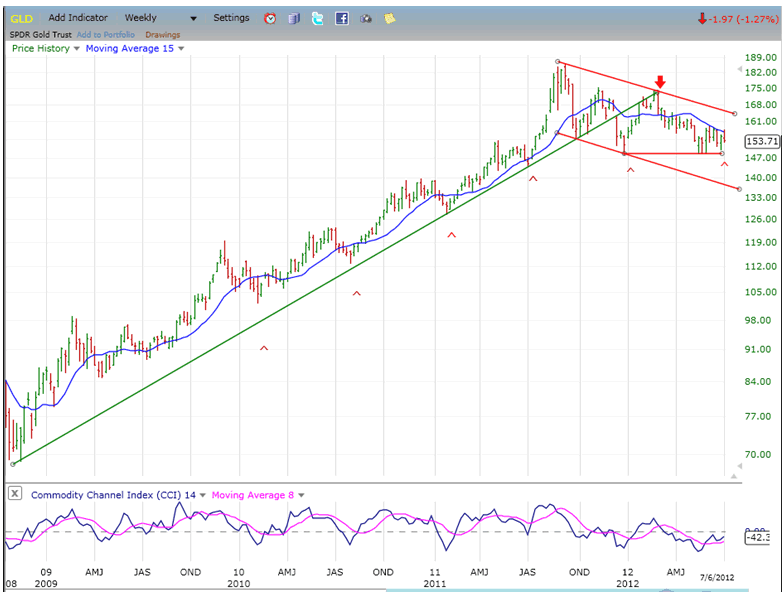Screen dimensions: 783x603
Task: Close the CCI indicator panel
Action: 15,494
